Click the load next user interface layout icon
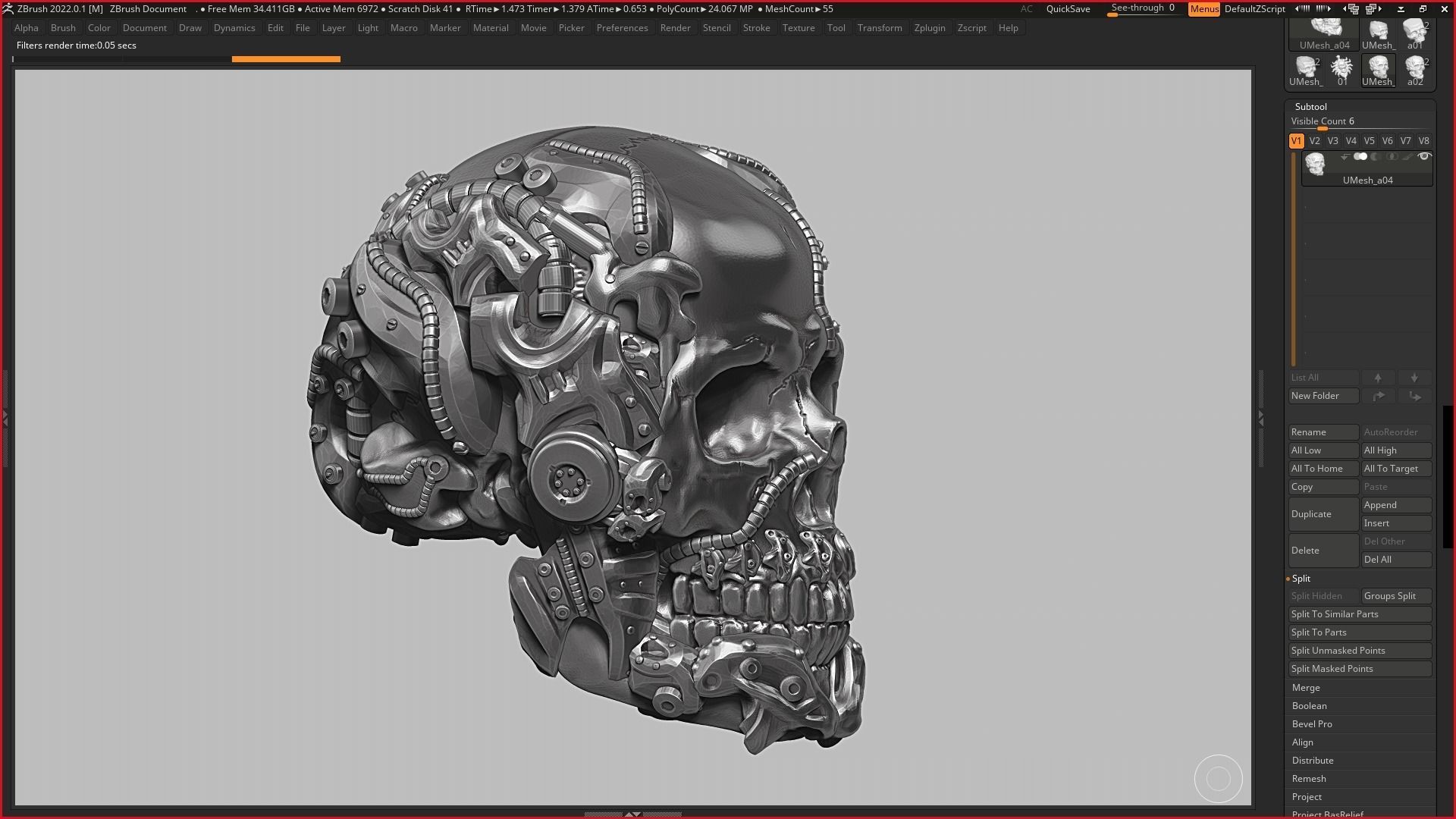This screenshot has width=1456, height=819. tap(1373, 9)
